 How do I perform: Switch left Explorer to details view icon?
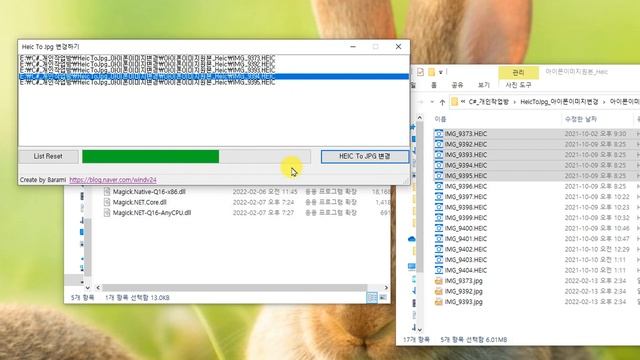coord(372,298)
